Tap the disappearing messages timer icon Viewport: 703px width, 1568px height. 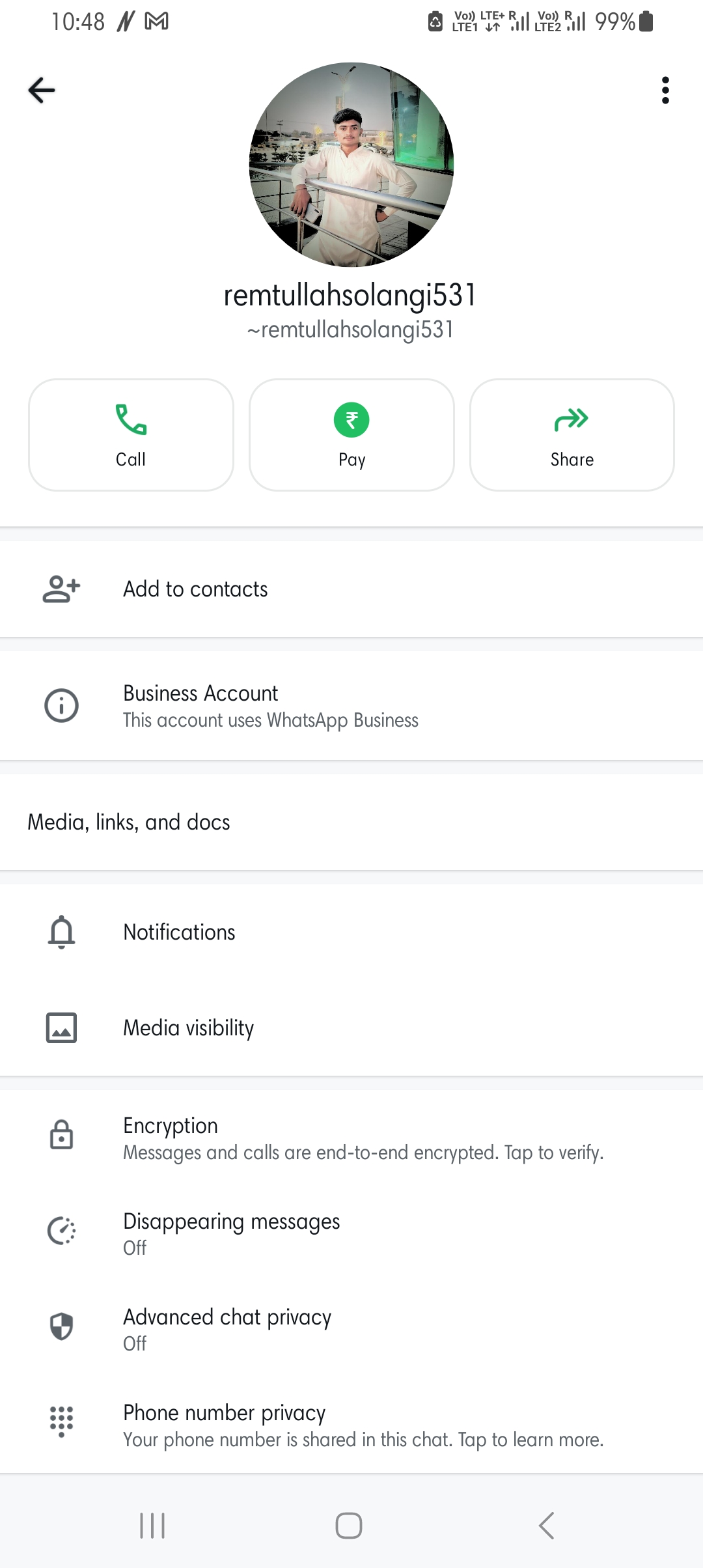(x=61, y=1231)
